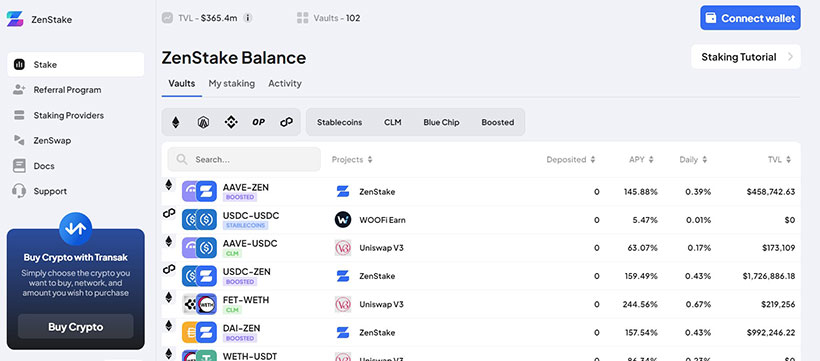Focus the vault Search field
This screenshot has height=361, width=820.
pos(244,159)
